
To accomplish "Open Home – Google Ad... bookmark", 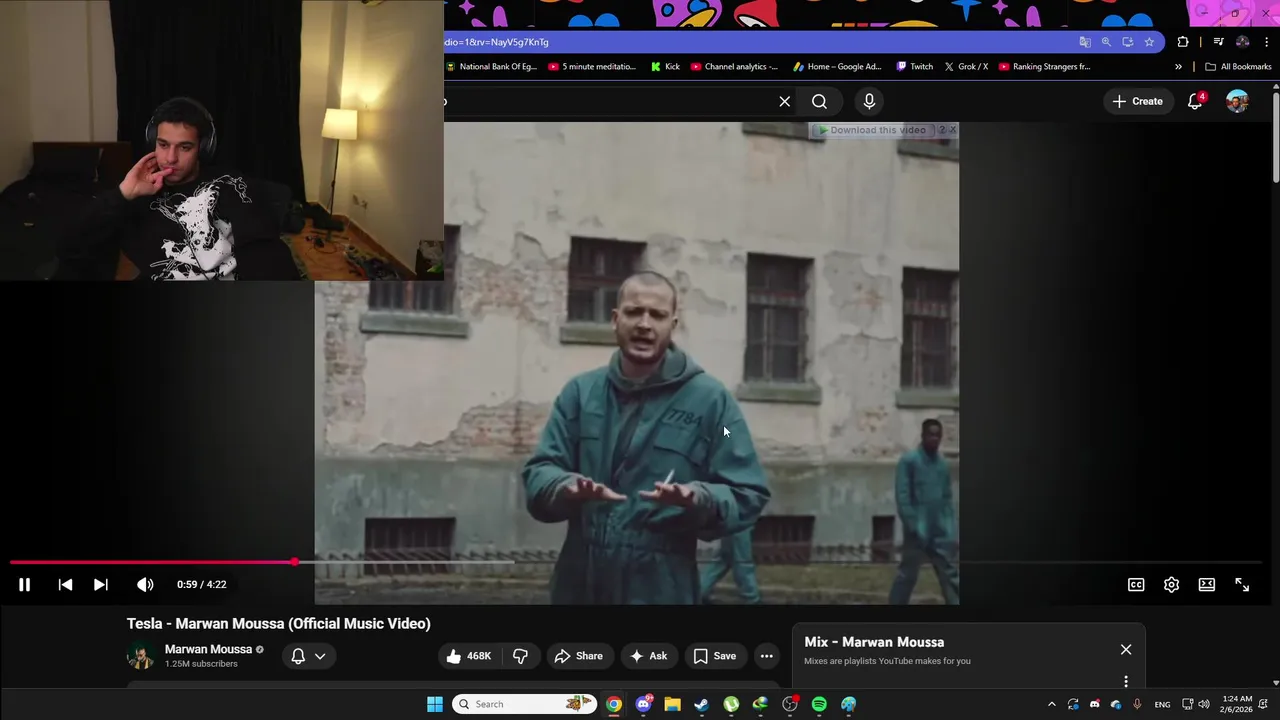I will point(837,67).
